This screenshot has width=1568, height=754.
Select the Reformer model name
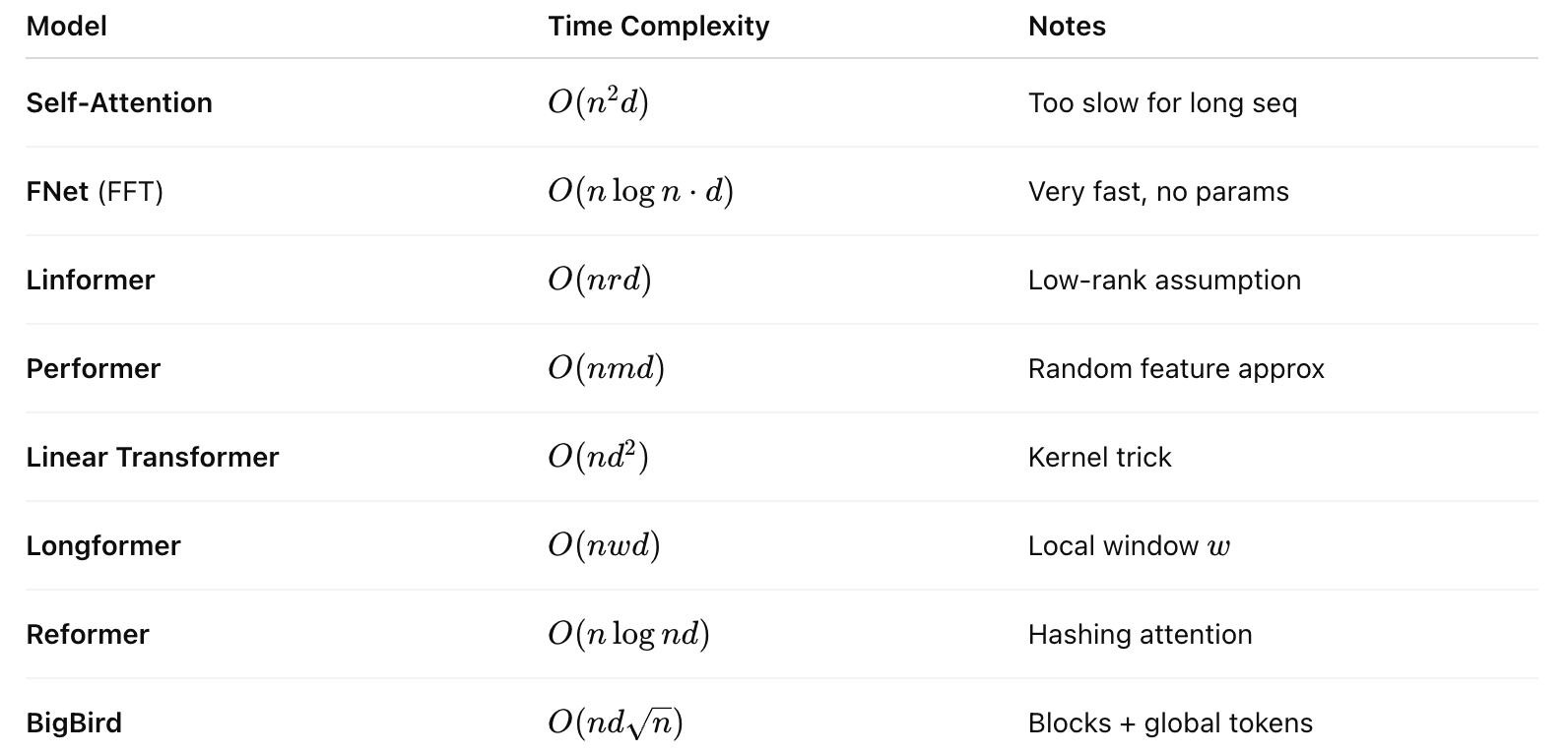coord(88,635)
